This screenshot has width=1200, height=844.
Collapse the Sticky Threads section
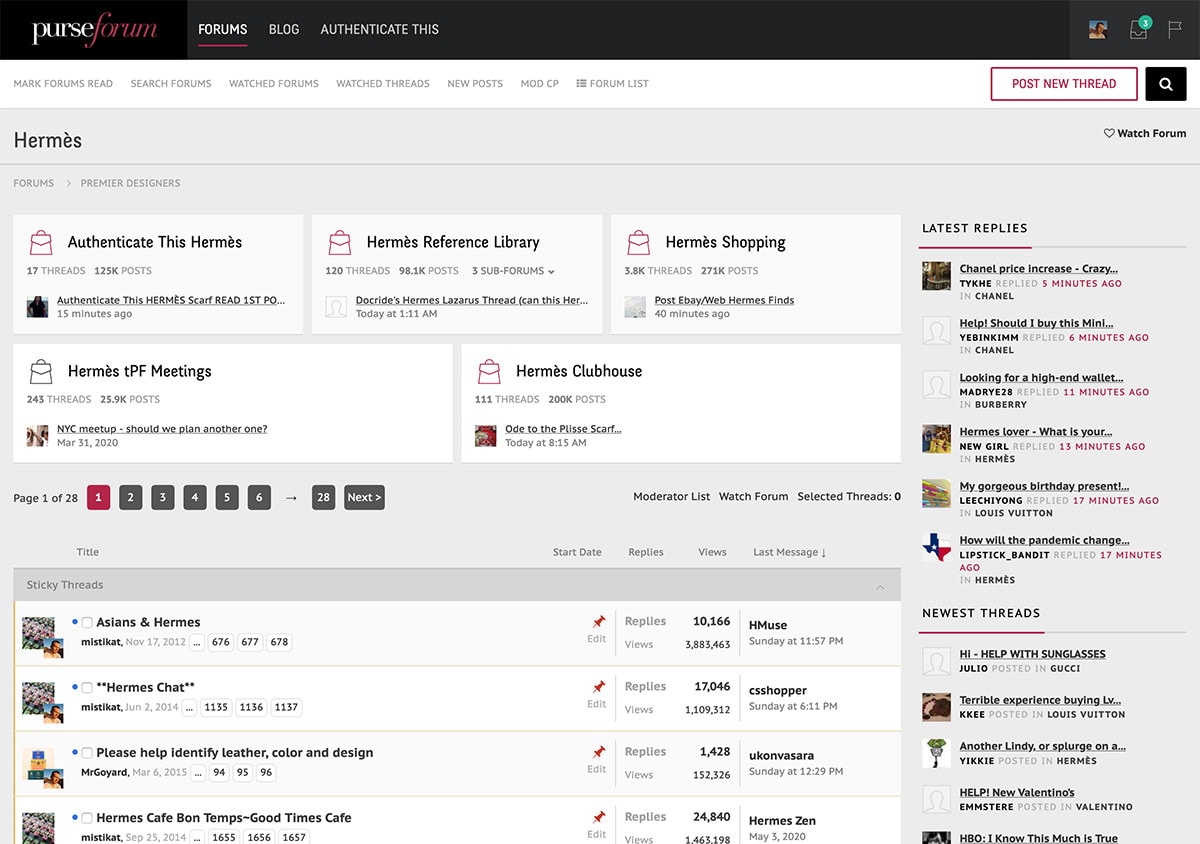click(x=880, y=586)
